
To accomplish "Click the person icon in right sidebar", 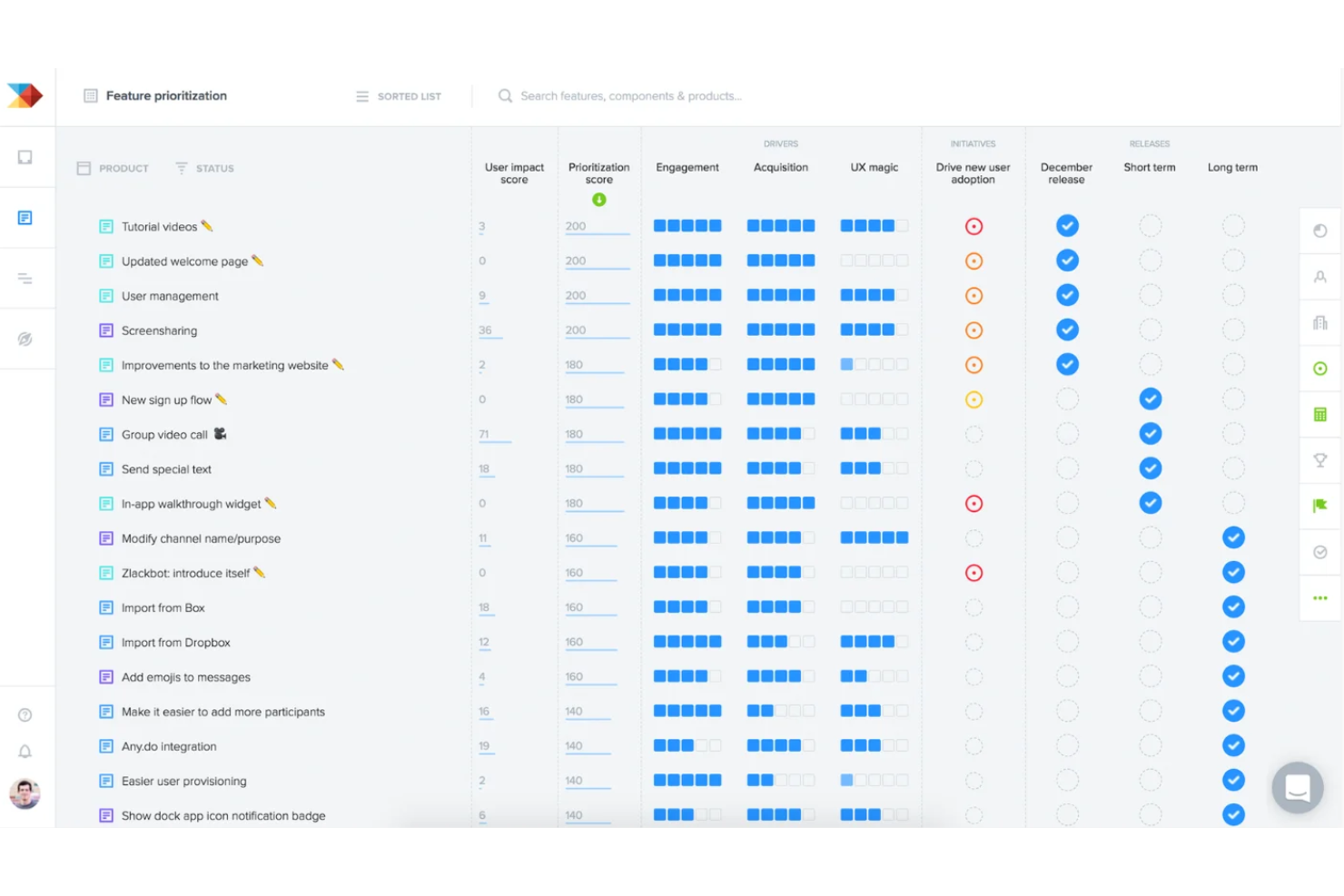I will [1320, 277].
